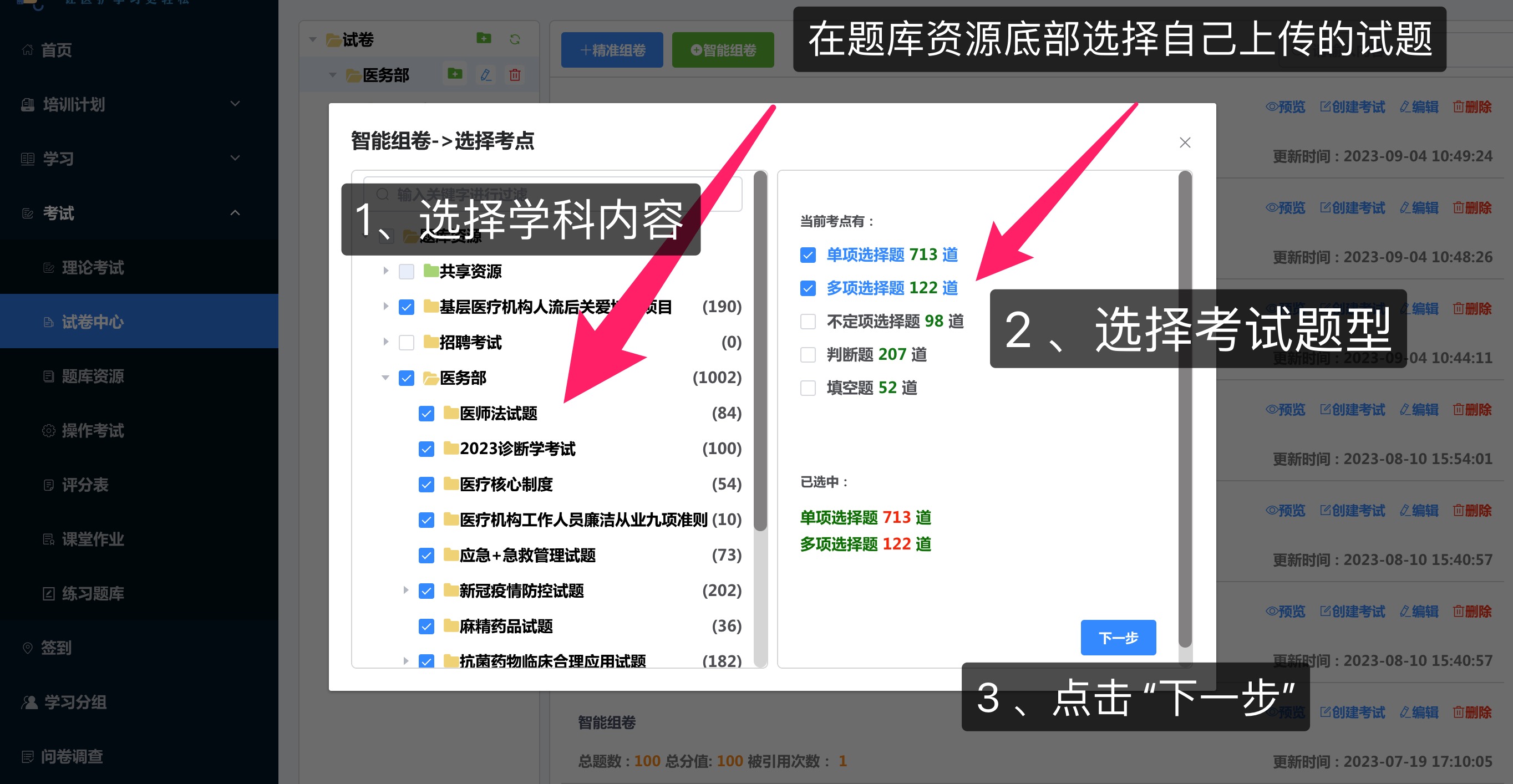Click the 培训计划 sidebar icon

pyautogui.click(x=27, y=105)
